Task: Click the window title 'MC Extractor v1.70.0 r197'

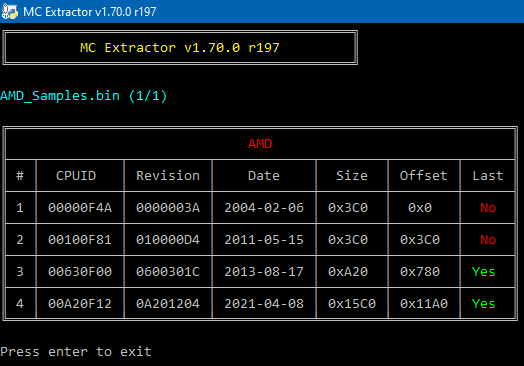Action: pos(90,12)
